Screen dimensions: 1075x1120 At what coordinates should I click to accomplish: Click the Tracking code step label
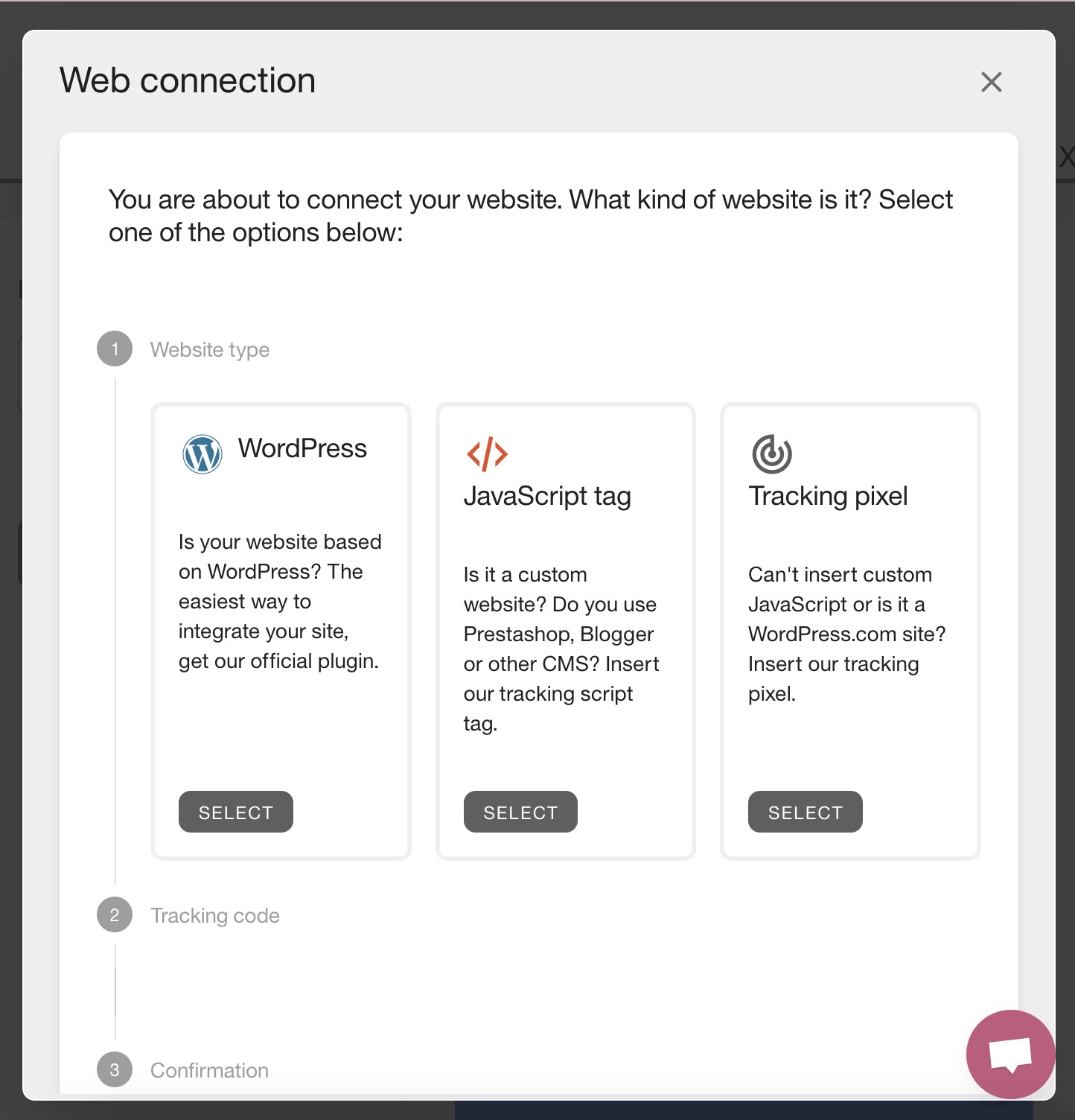tap(215, 915)
